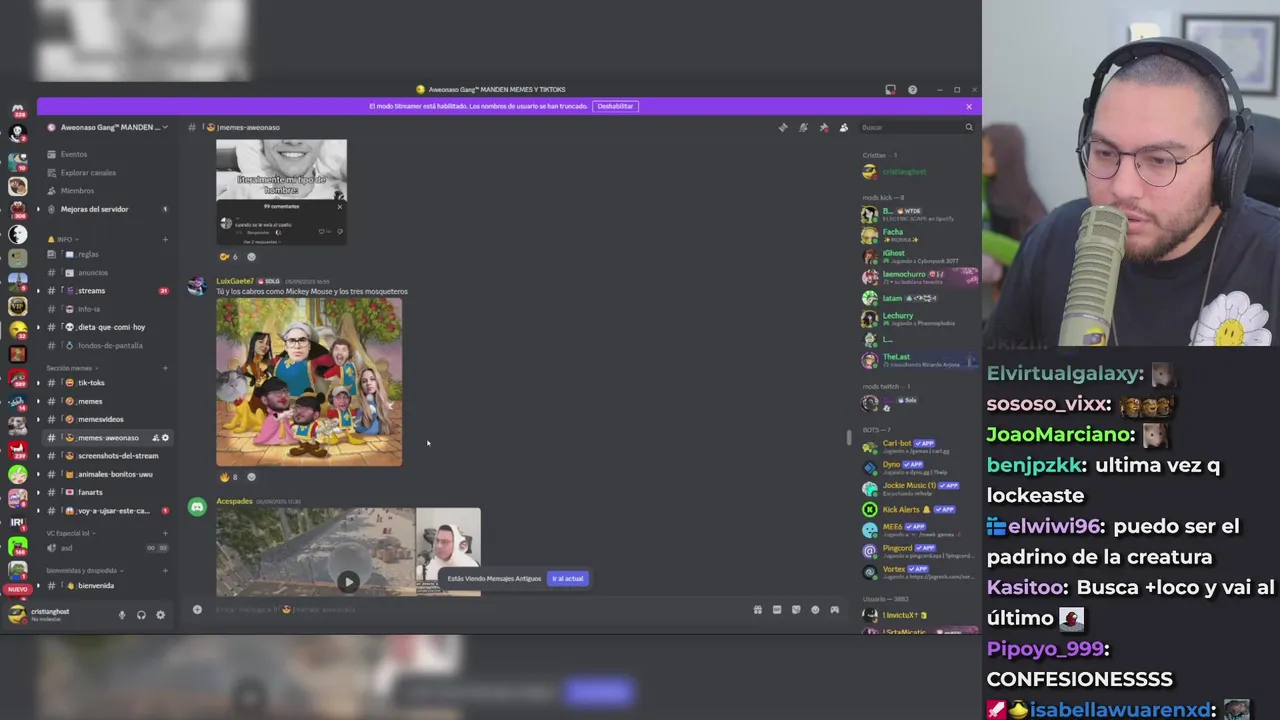Click the plus icon beside INFO category
The image size is (1280, 720).
click(x=165, y=239)
